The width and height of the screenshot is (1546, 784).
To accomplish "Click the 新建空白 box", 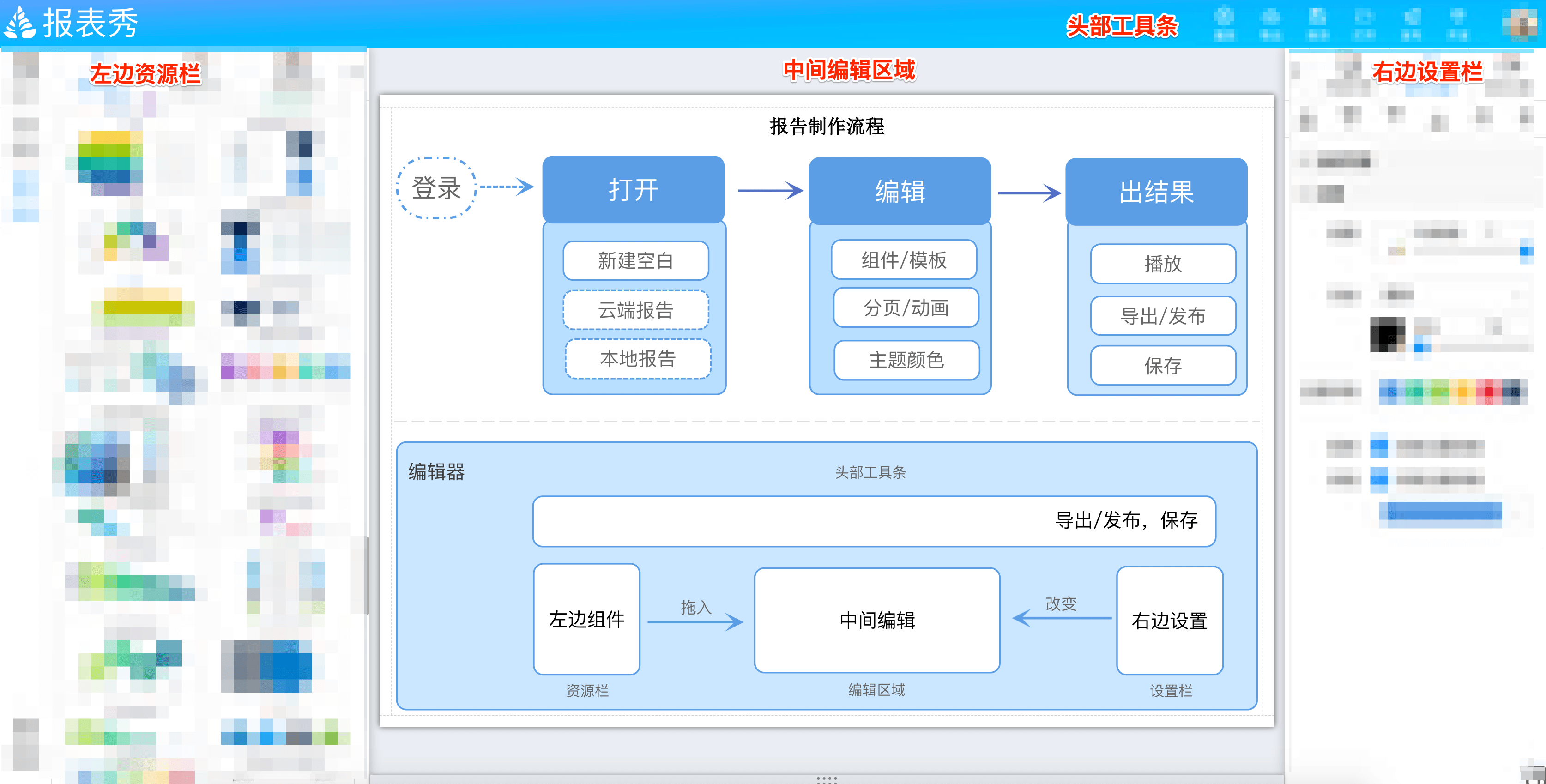I will click(x=635, y=260).
